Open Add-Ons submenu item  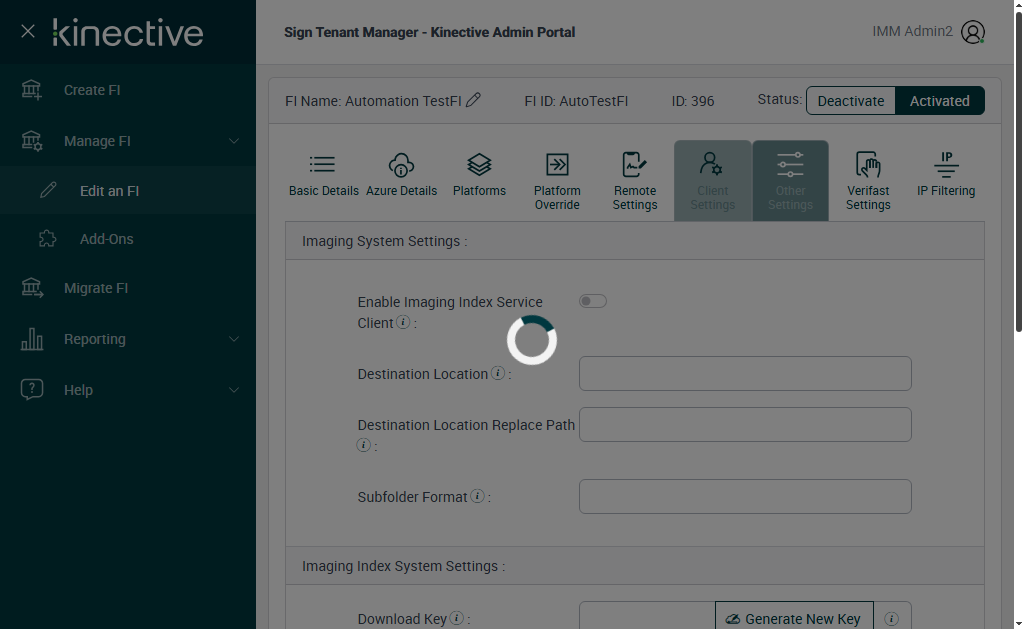[x=128, y=239]
